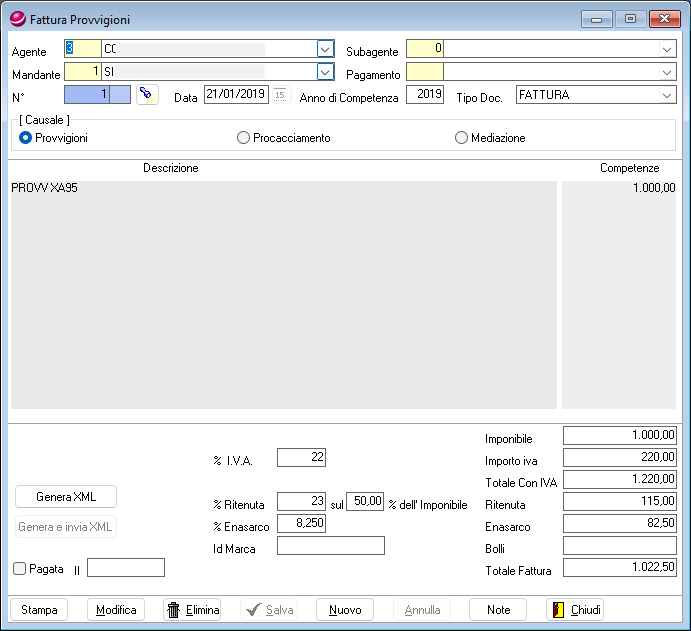Click the Nuovo button

coord(345,610)
